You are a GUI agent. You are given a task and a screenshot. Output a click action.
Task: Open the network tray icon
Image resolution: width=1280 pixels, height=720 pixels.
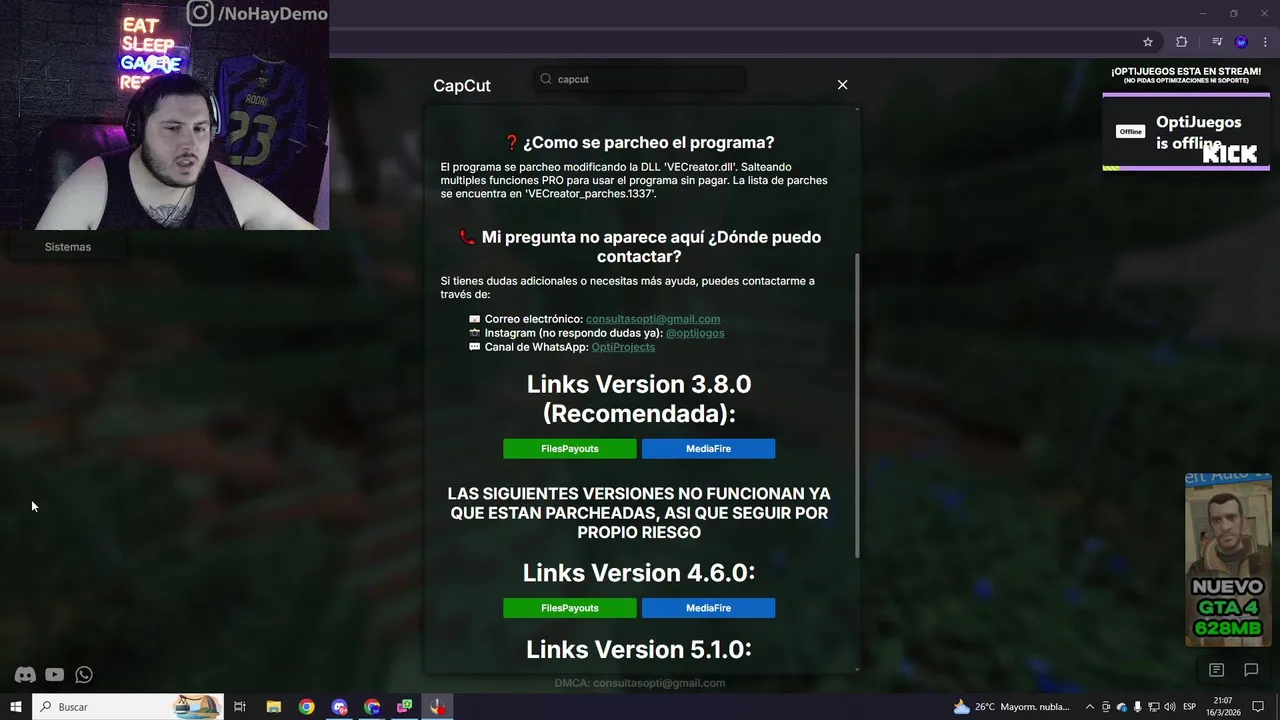click(1154, 707)
